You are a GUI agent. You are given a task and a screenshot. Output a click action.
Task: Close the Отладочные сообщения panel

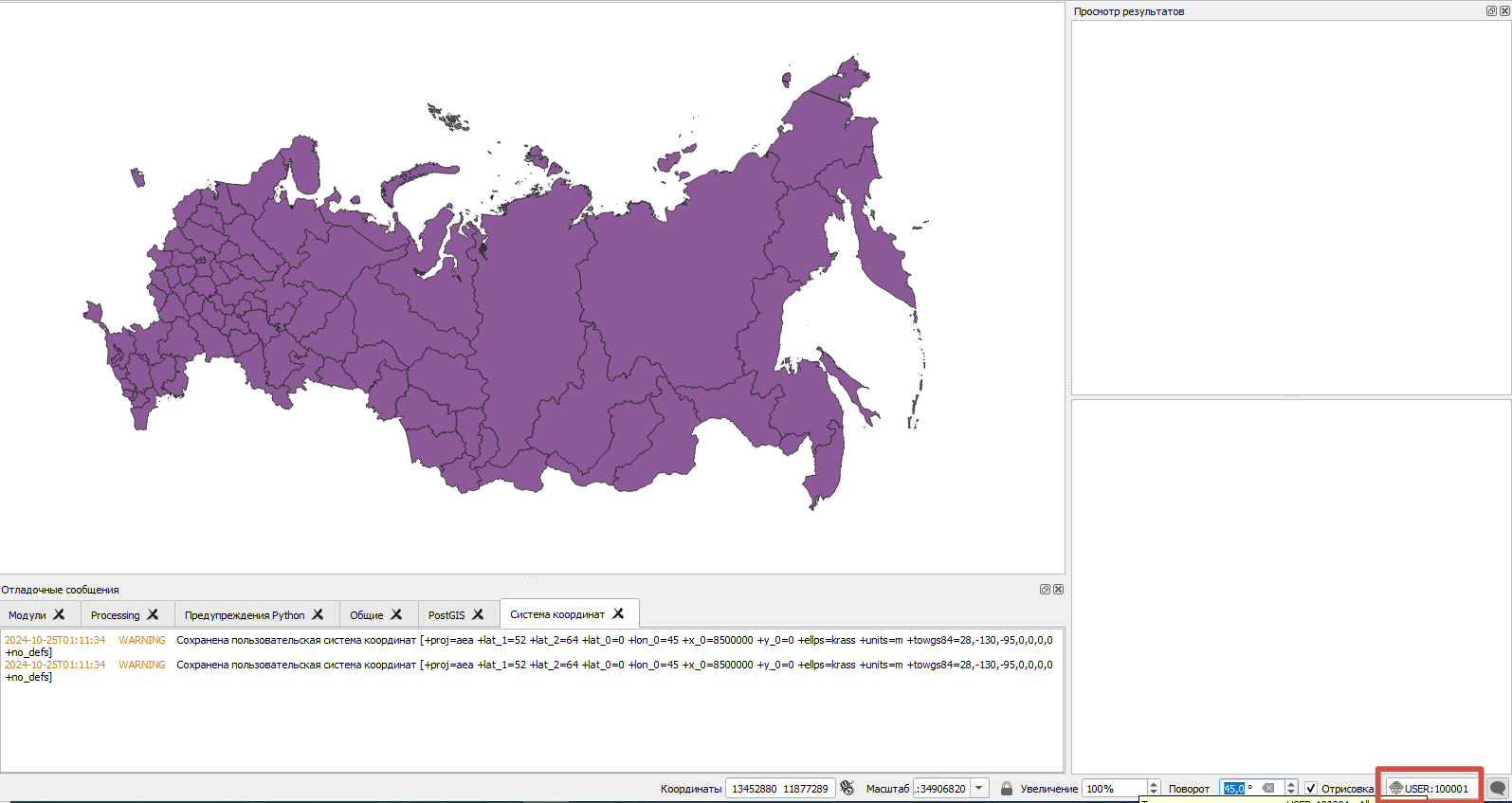(x=1058, y=589)
